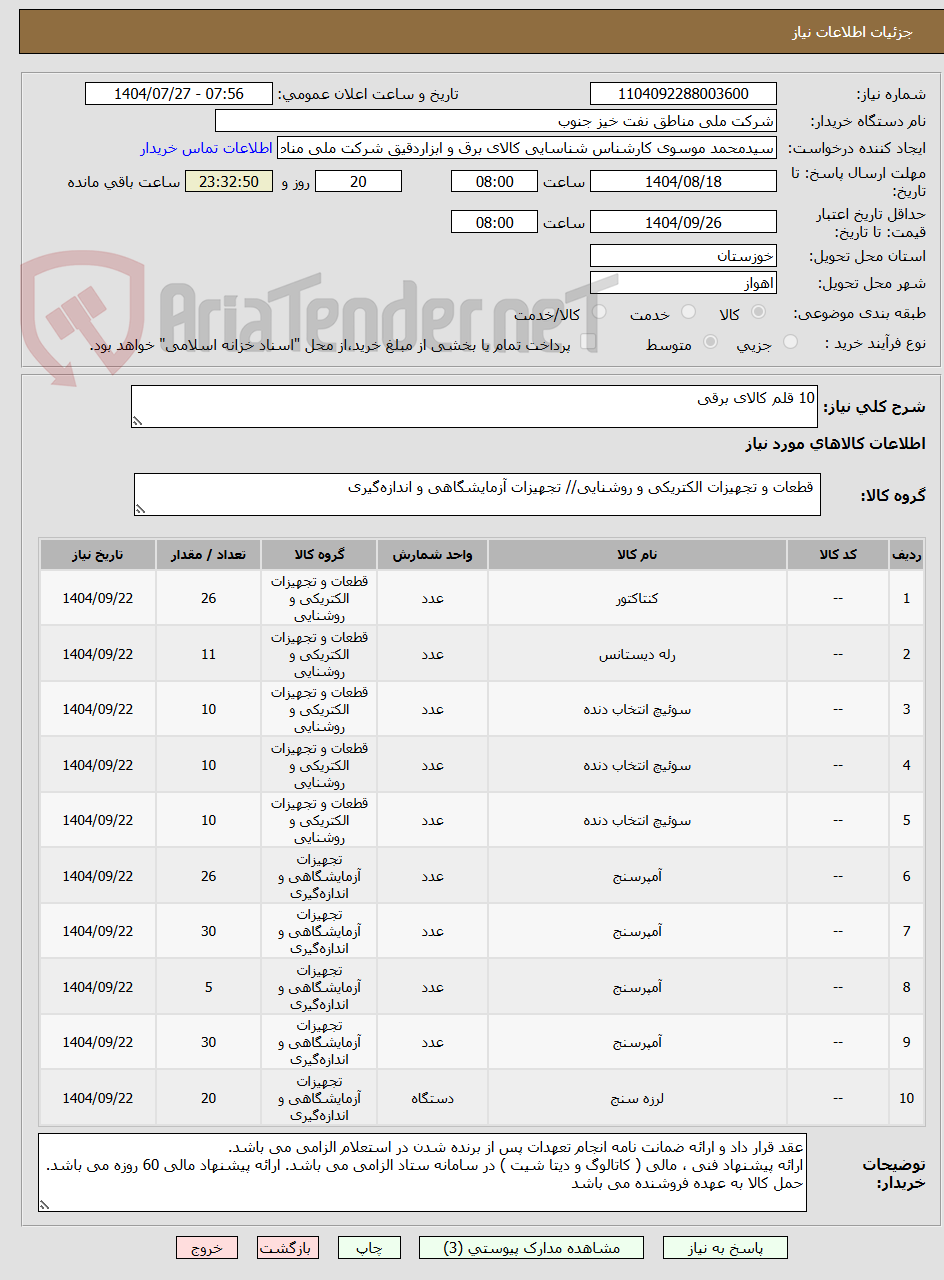Select the خدمت radio button
Screen dimensions: 944x1280
pos(688,313)
